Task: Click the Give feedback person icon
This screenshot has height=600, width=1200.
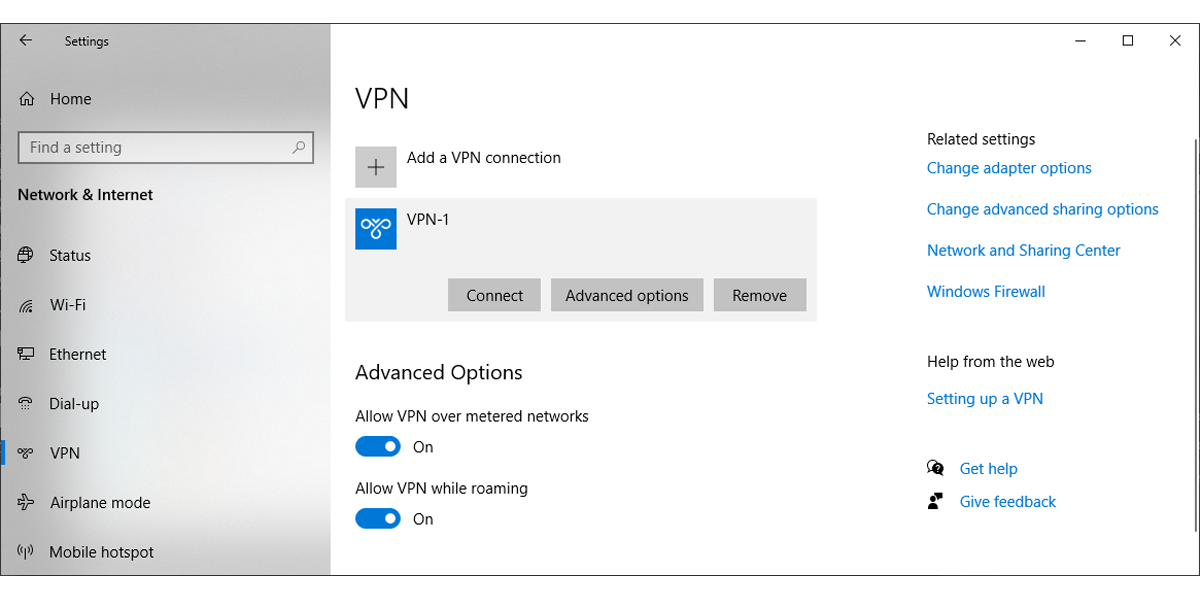Action: (936, 501)
